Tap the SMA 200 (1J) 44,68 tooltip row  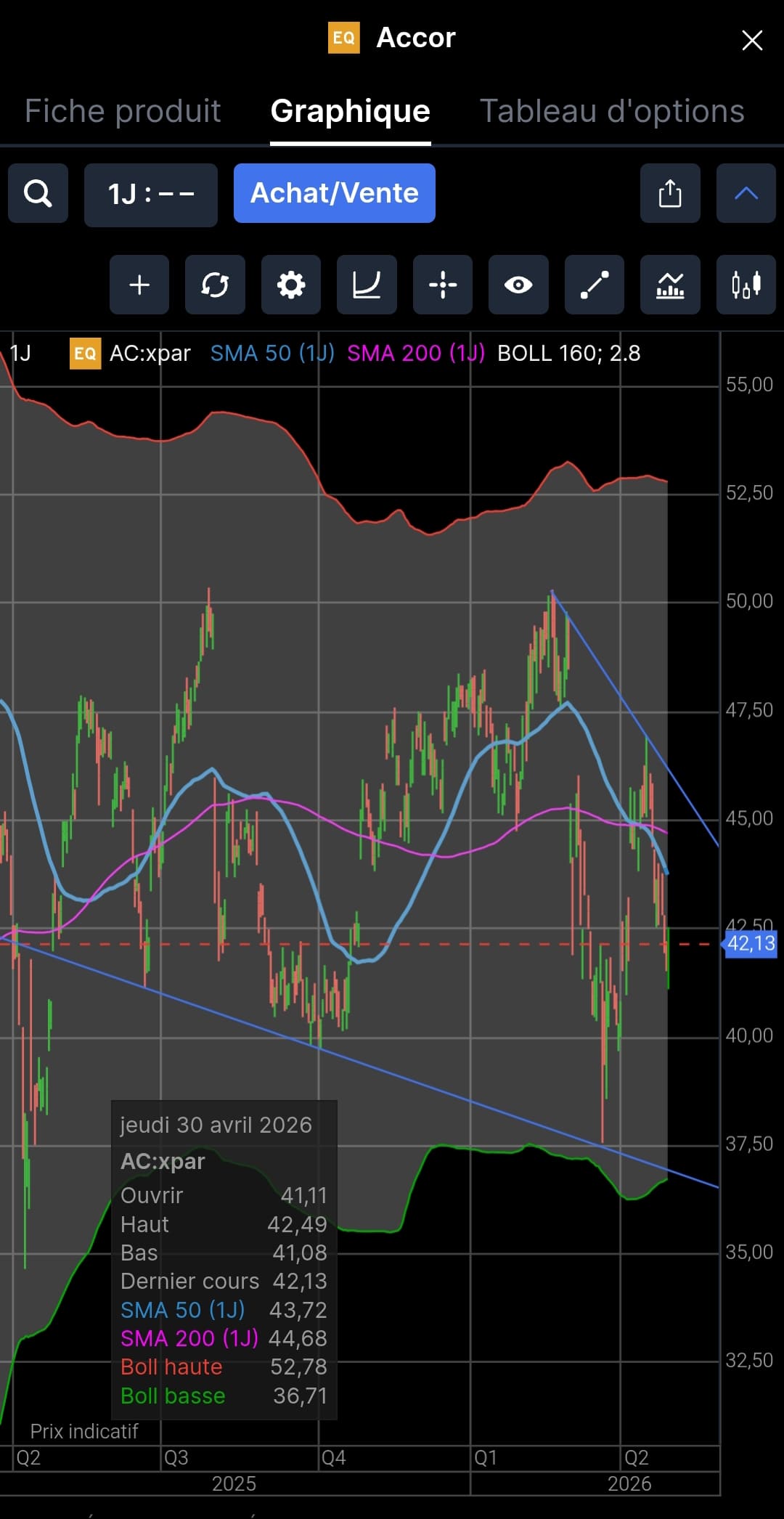224,1338
